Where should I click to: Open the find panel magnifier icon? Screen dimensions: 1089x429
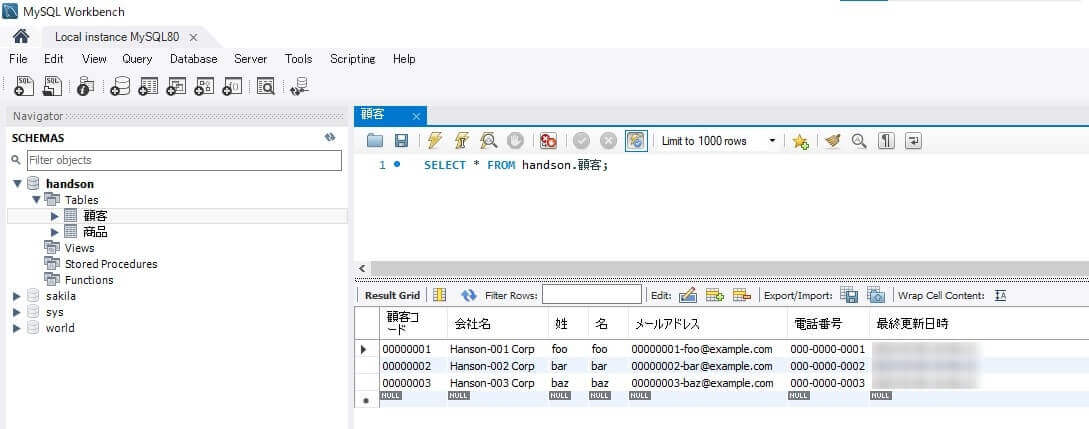[860, 141]
